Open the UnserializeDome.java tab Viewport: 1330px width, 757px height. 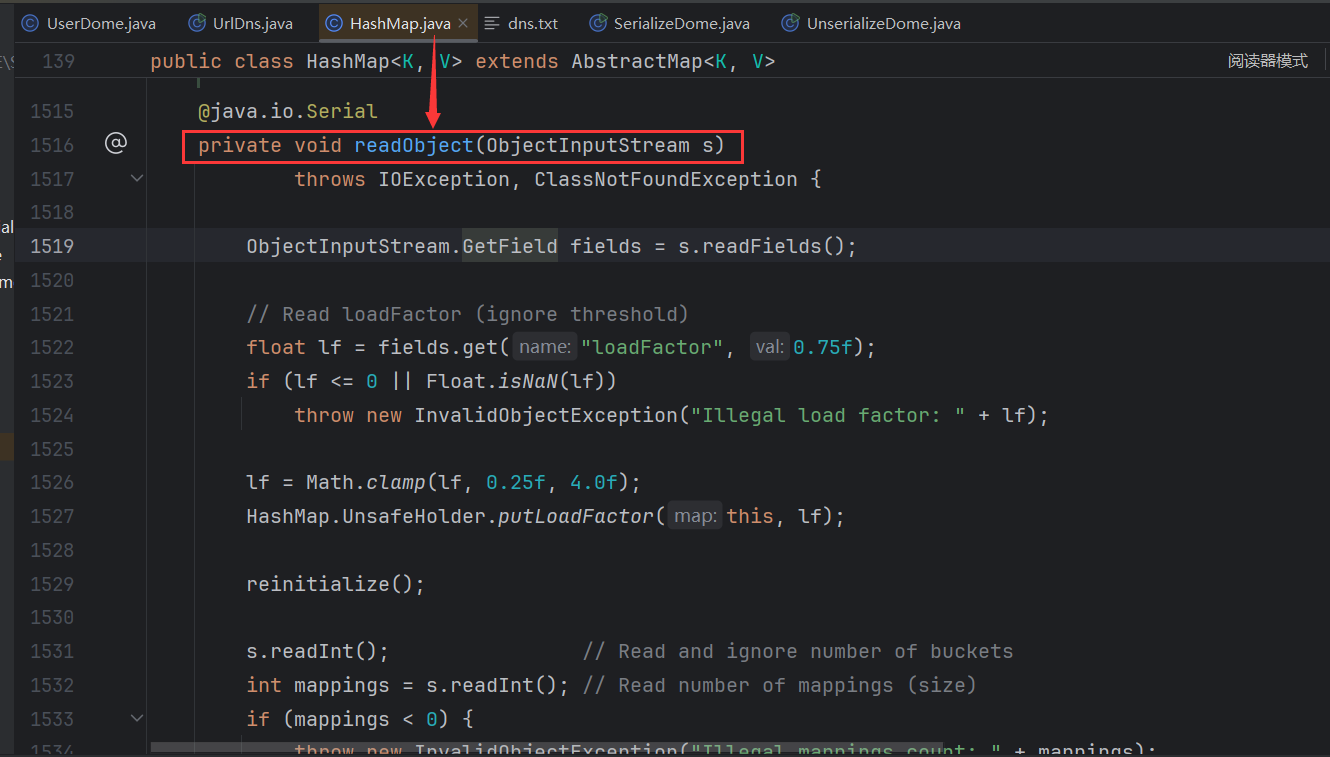pyautogui.click(x=883, y=23)
